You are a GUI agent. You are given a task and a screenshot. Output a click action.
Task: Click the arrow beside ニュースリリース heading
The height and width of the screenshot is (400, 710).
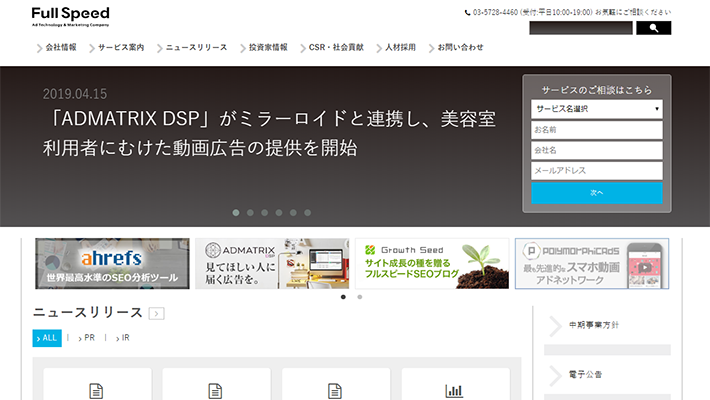point(157,313)
